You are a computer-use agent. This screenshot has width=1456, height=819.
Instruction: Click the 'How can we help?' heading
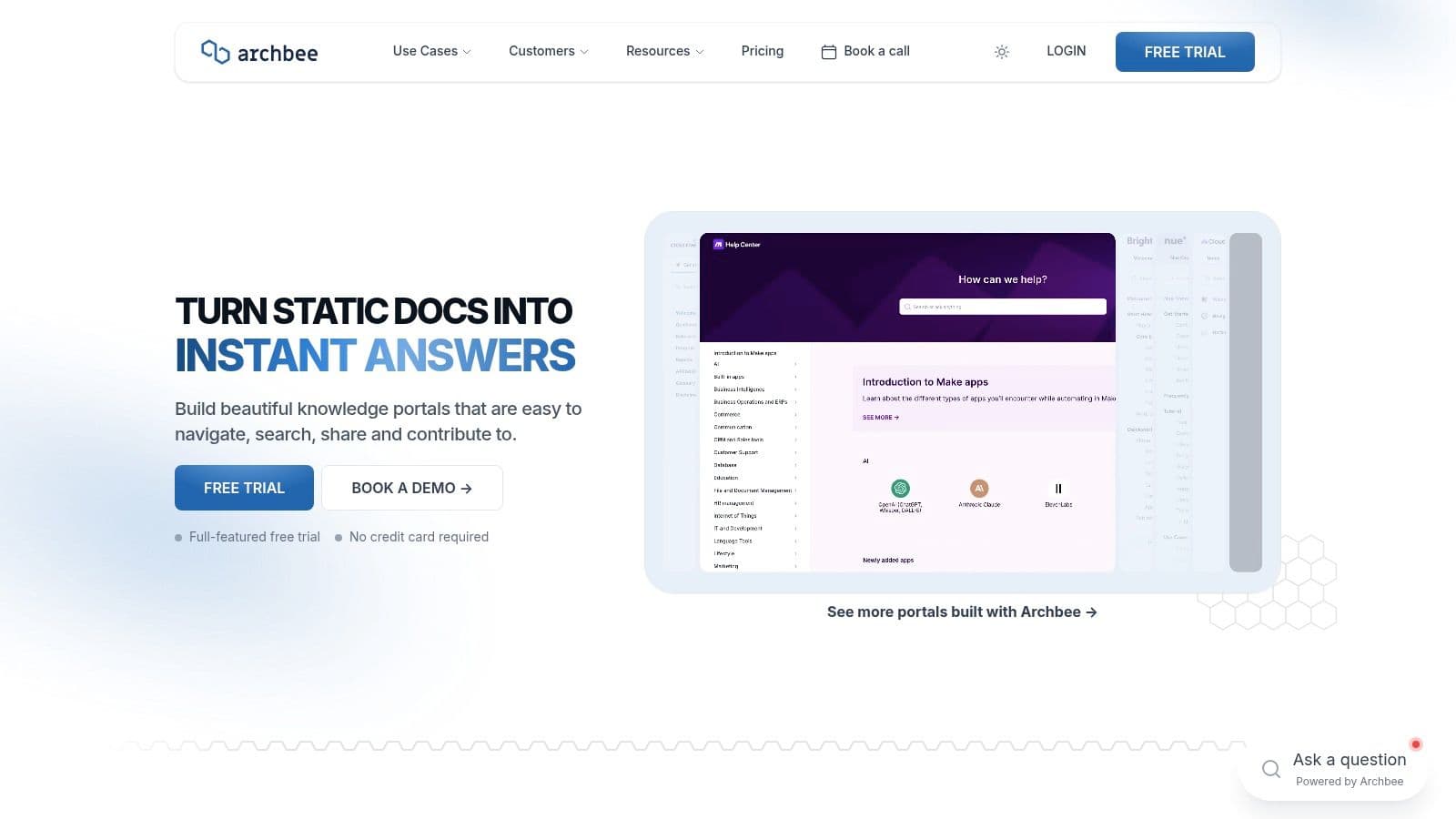click(x=1003, y=279)
